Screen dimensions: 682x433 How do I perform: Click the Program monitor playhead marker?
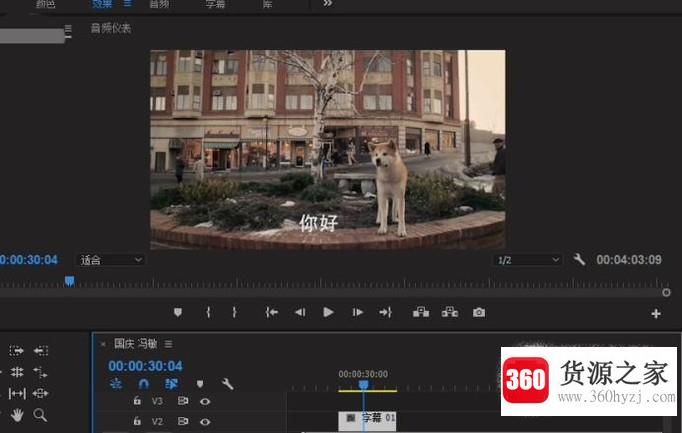70,281
